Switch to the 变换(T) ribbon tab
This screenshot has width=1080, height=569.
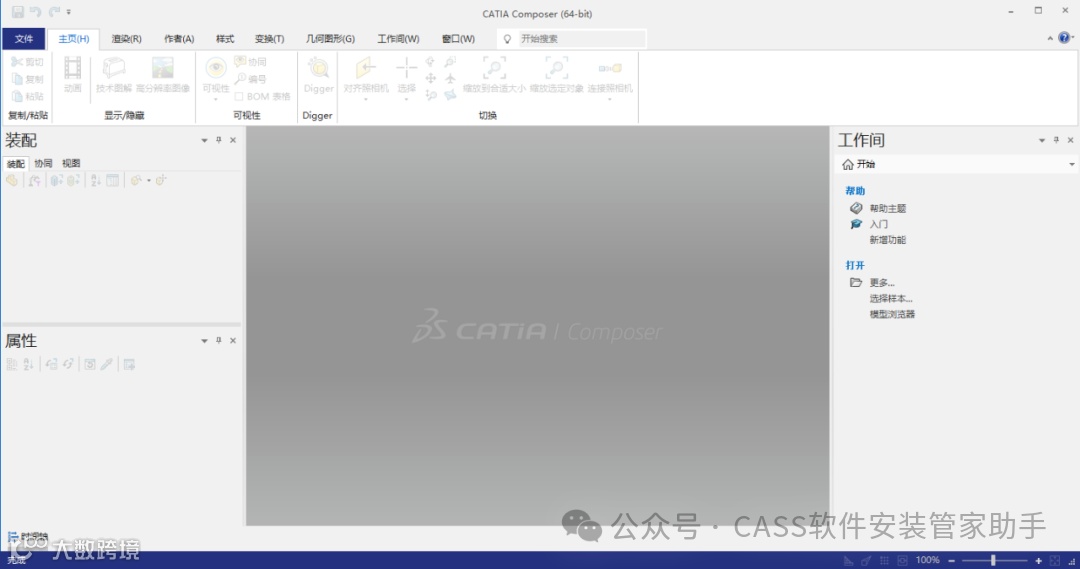[269, 39]
